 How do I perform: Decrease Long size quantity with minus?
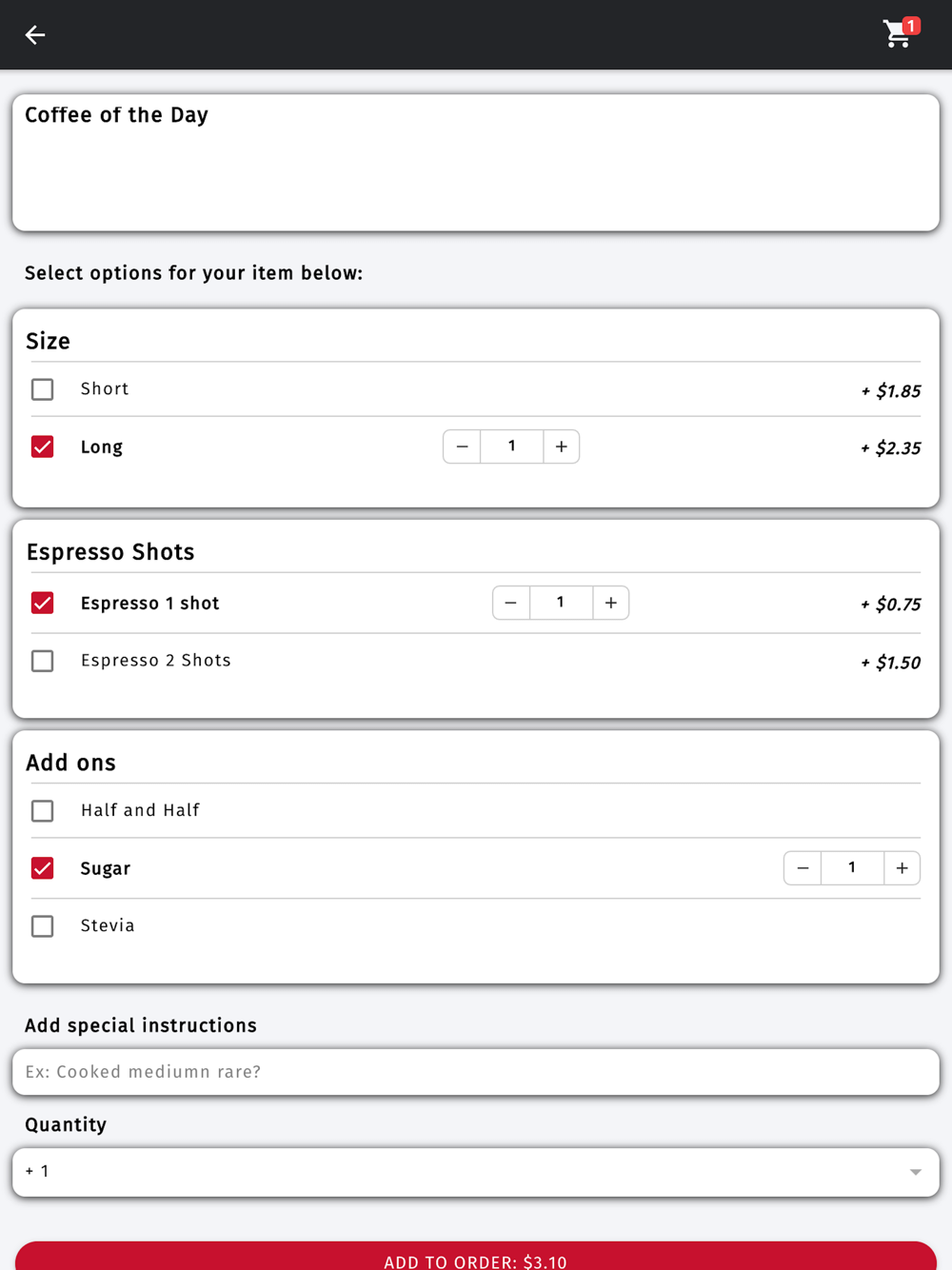tap(462, 446)
